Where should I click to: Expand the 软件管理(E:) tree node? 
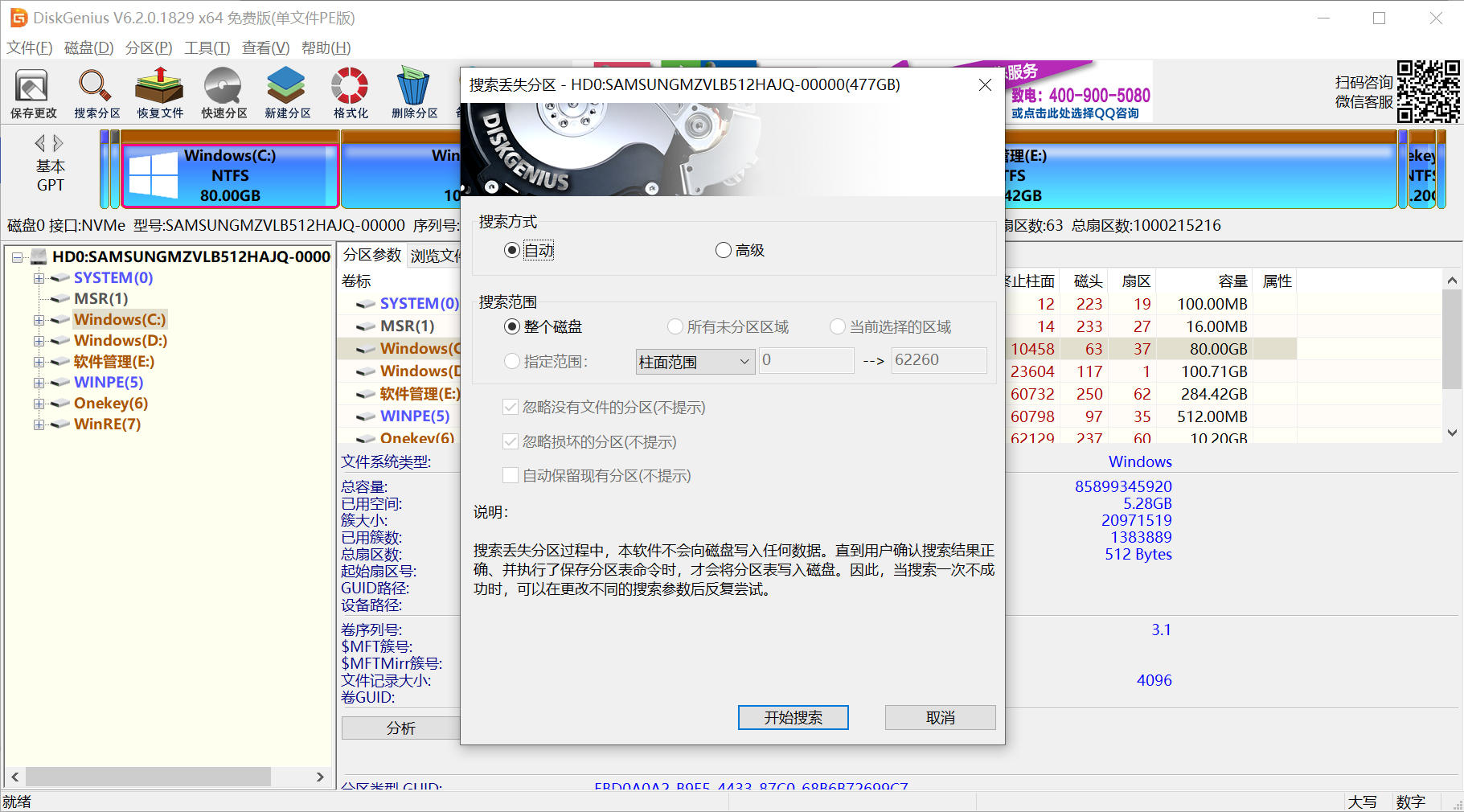(x=39, y=362)
